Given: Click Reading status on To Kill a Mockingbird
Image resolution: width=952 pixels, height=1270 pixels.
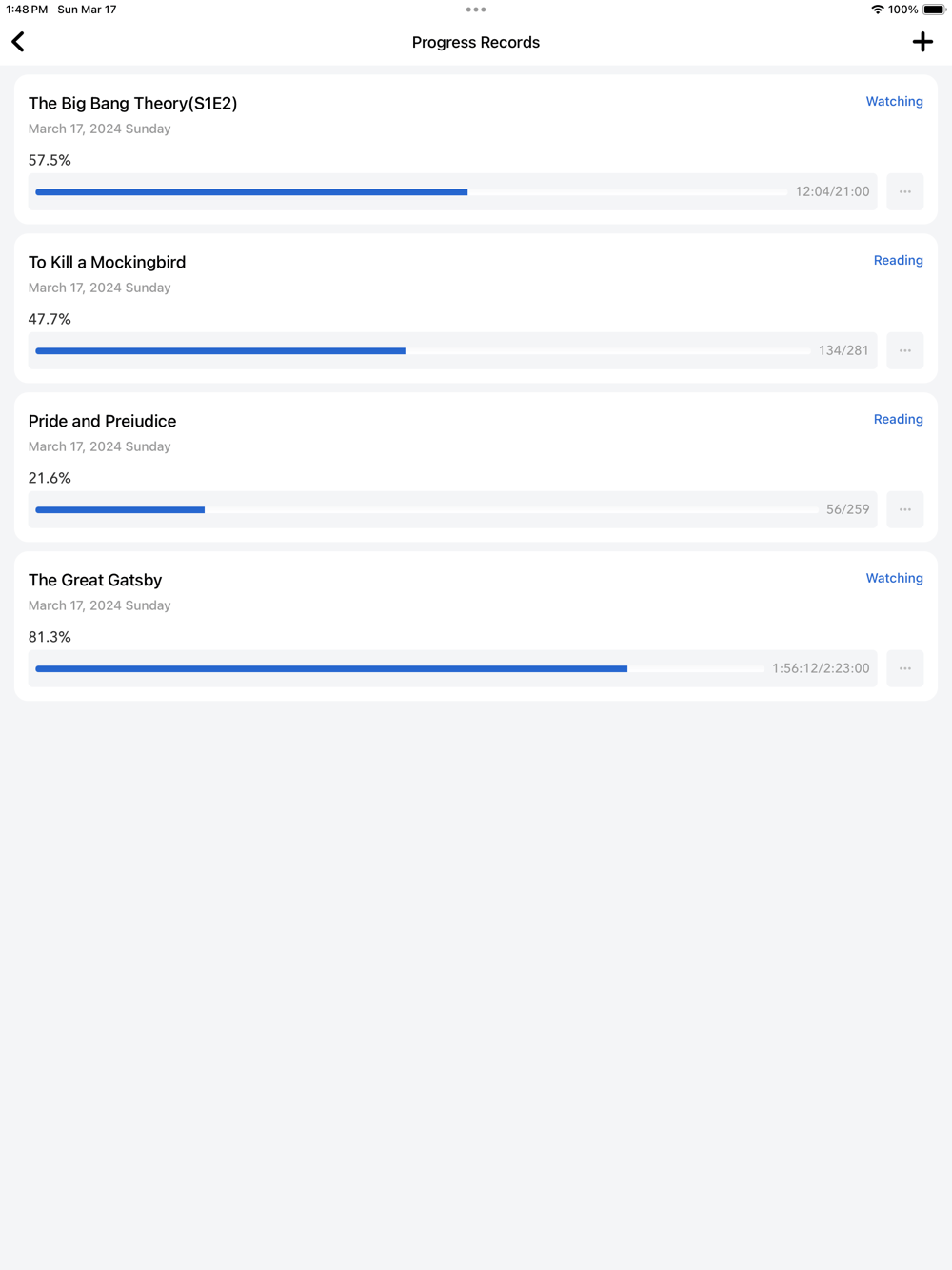Looking at the screenshot, I should pyautogui.click(x=898, y=260).
